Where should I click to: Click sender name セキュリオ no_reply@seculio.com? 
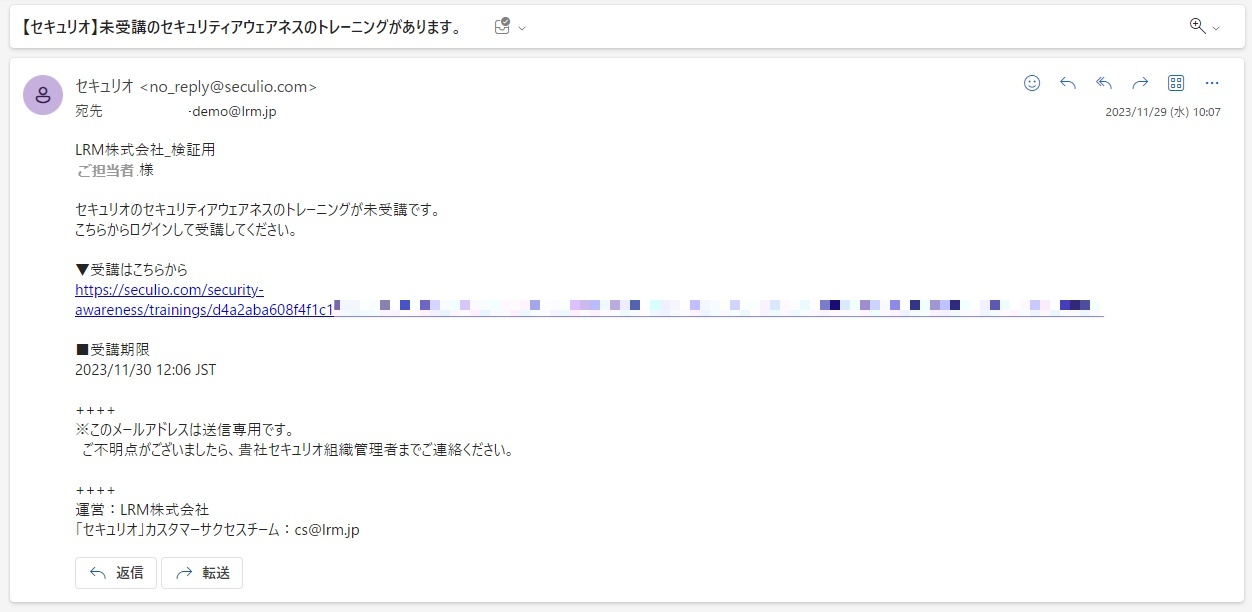[196, 87]
